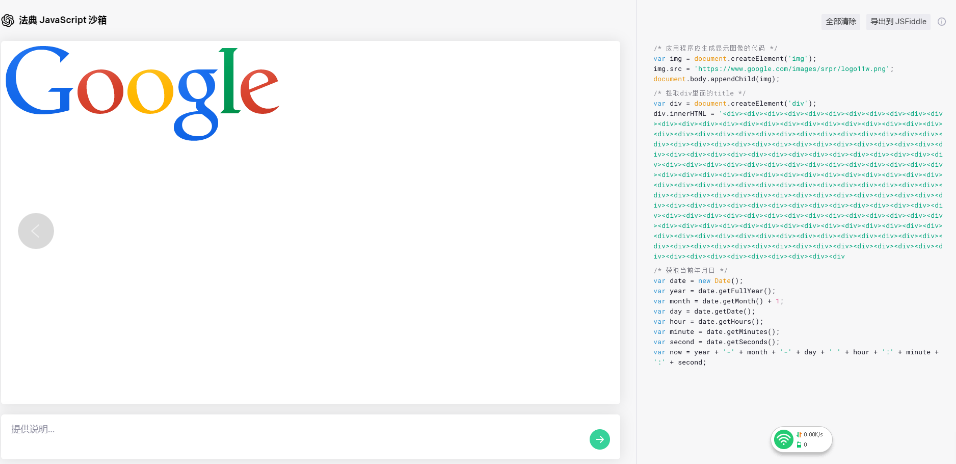Click the line "var minute = date.getMinutes();"
This screenshot has width=956, height=464.
pos(716,332)
